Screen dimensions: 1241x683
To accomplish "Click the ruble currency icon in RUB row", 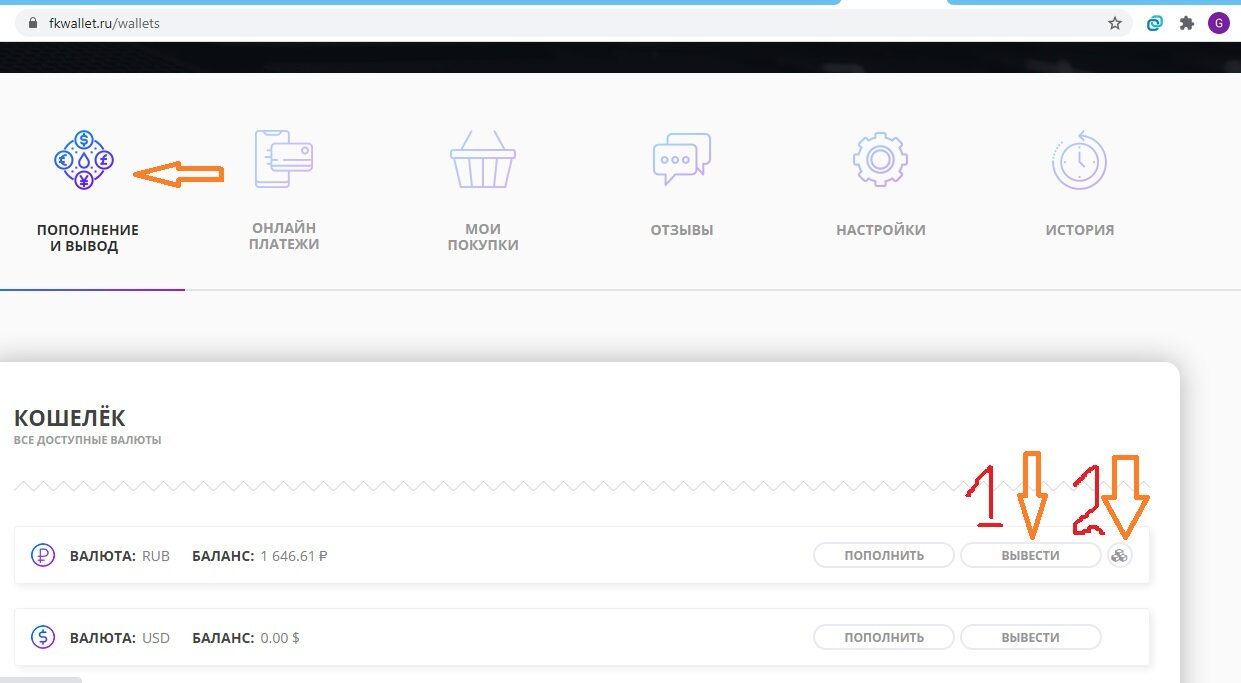I will click(43, 555).
